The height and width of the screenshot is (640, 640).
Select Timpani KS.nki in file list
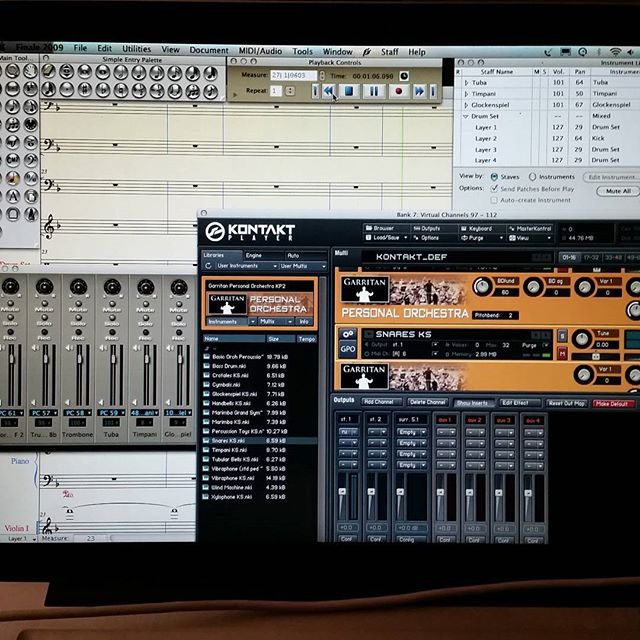(x=226, y=450)
